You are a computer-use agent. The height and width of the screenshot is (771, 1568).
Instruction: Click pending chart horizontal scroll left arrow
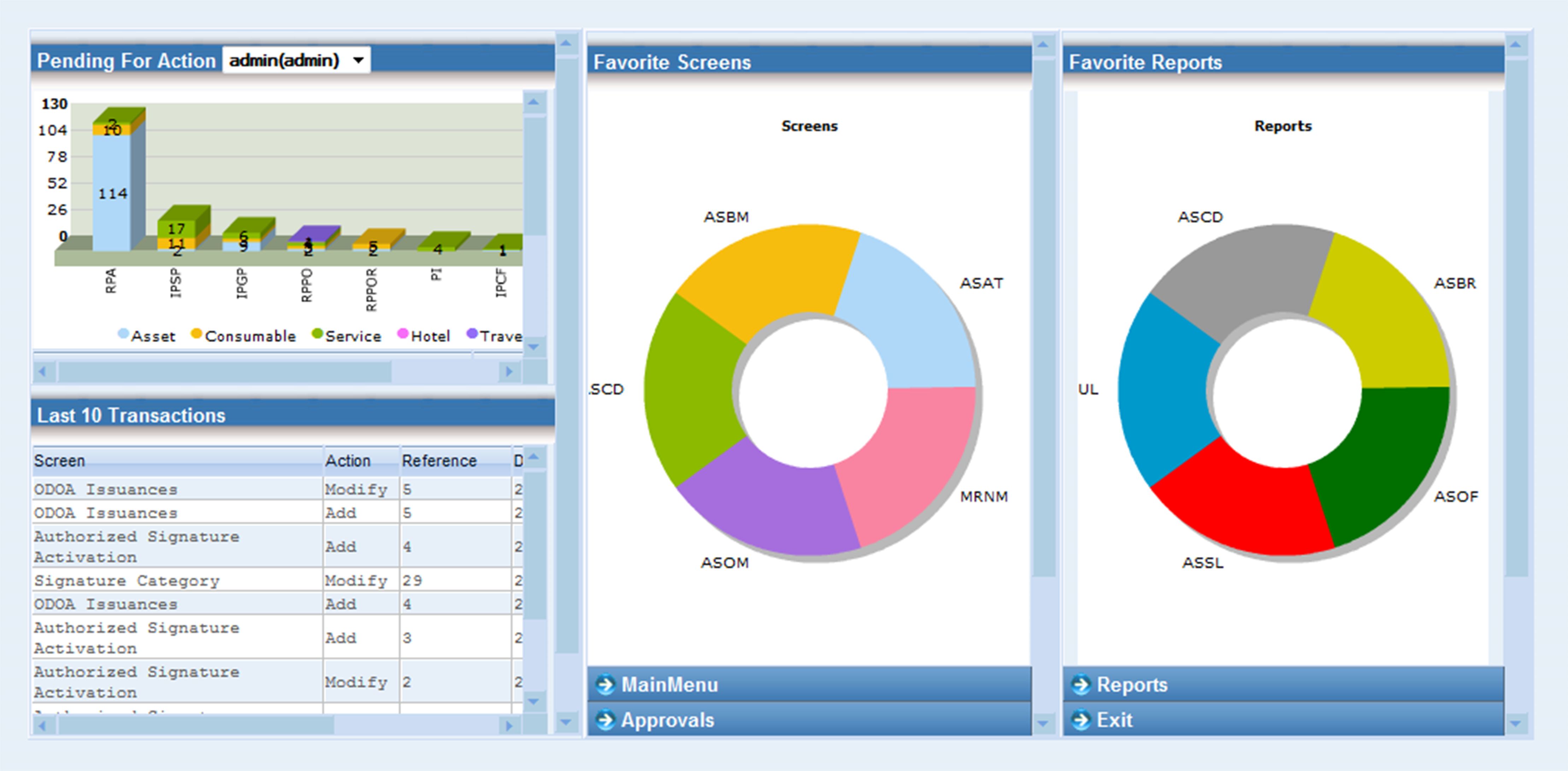(x=43, y=371)
